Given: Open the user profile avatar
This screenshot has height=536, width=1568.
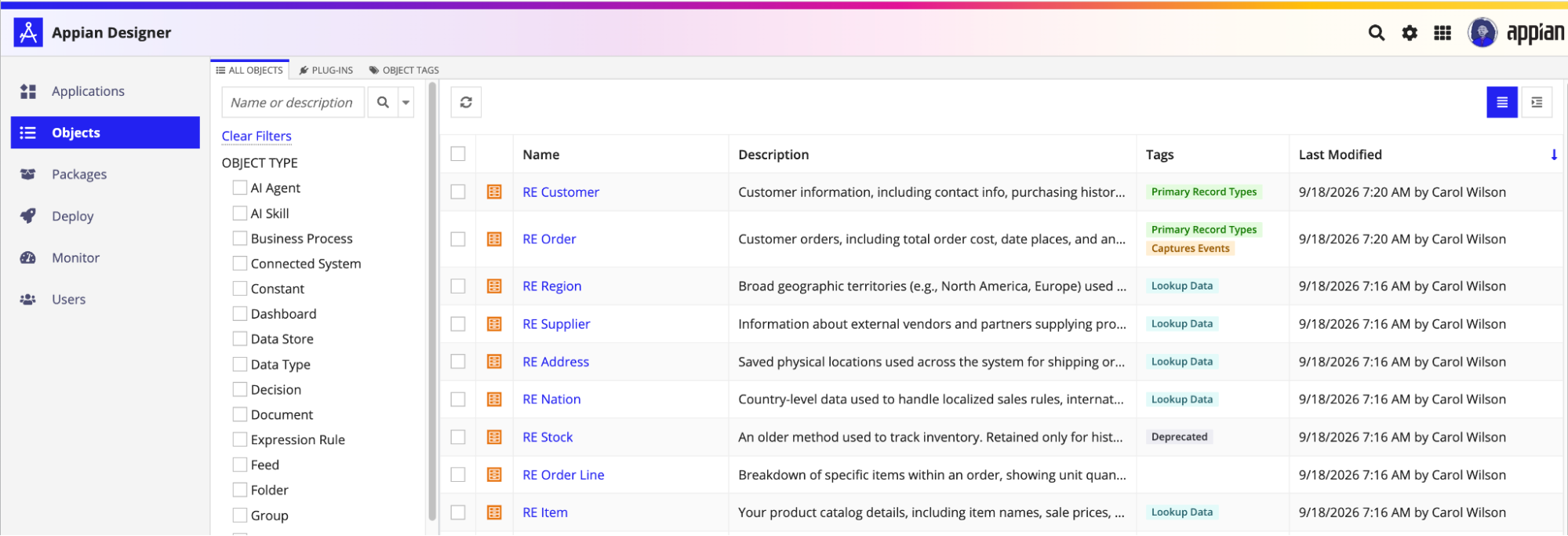Looking at the screenshot, I should [x=1482, y=33].
